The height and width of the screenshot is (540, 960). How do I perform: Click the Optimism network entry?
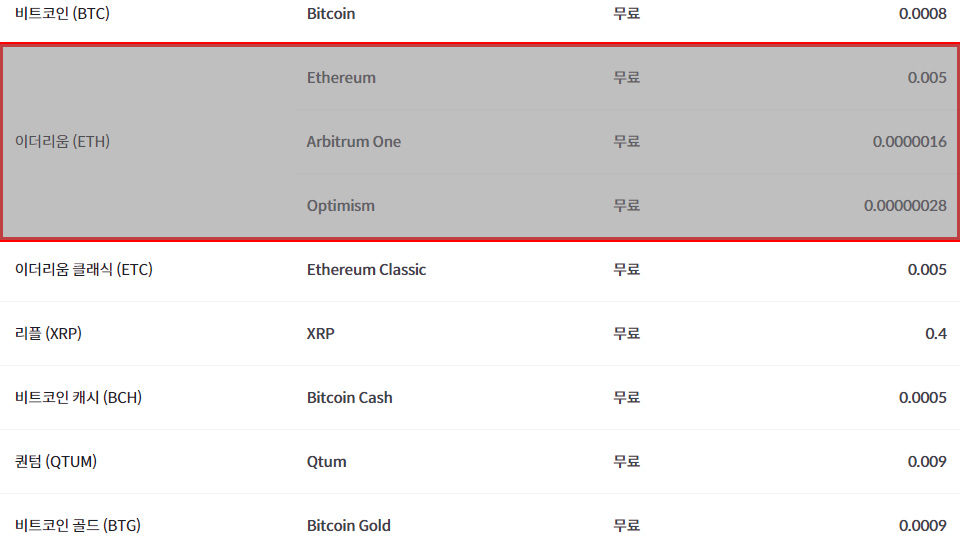340,206
